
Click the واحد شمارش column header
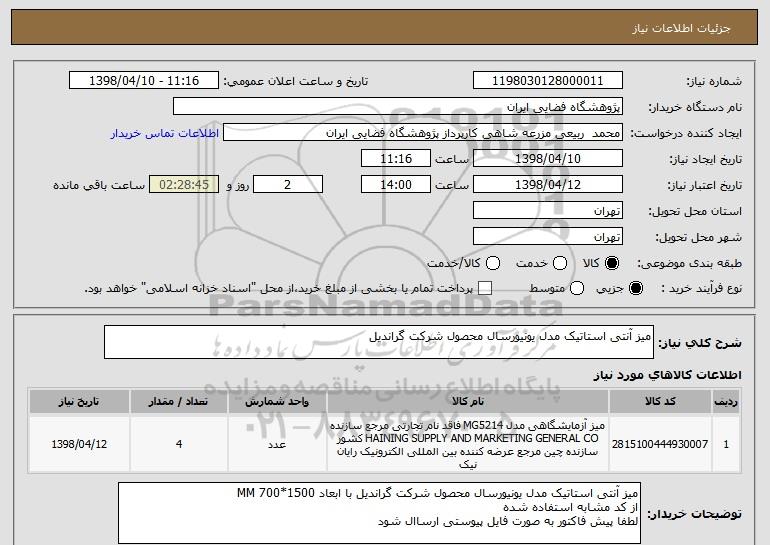tap(277, 402)
